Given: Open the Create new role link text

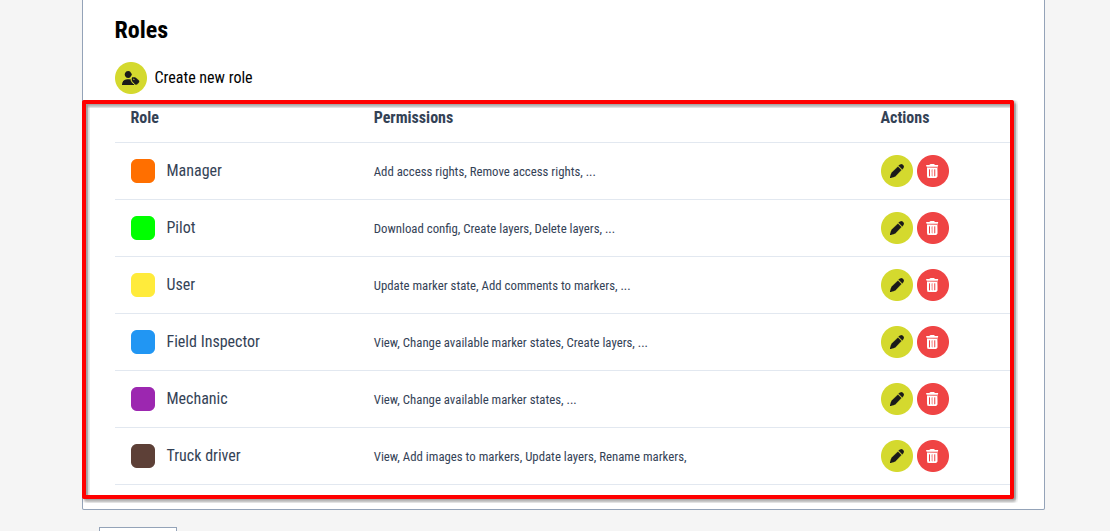Looking at the screenshot, I should coord(204,77).
